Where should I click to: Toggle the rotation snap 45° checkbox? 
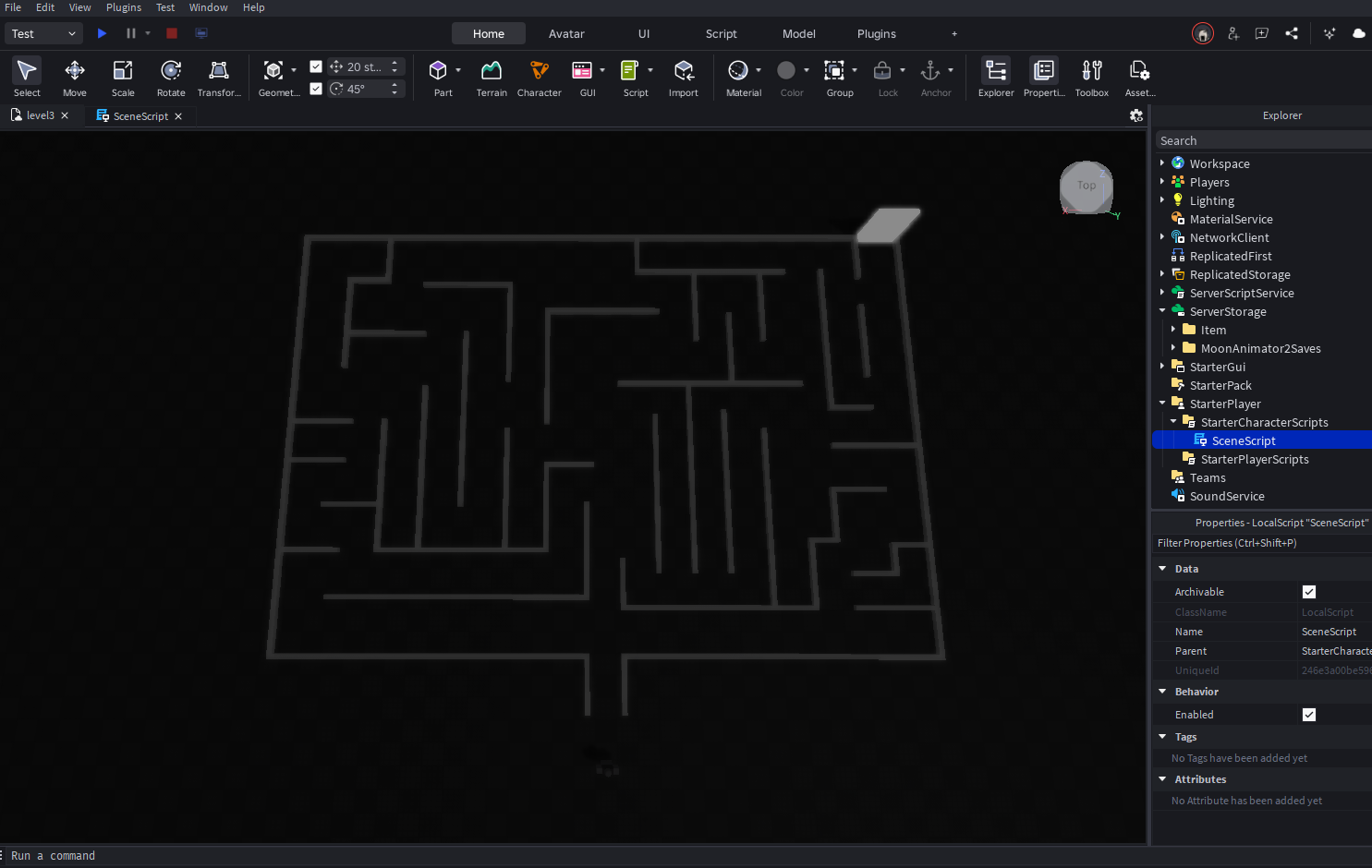point(316,89)
